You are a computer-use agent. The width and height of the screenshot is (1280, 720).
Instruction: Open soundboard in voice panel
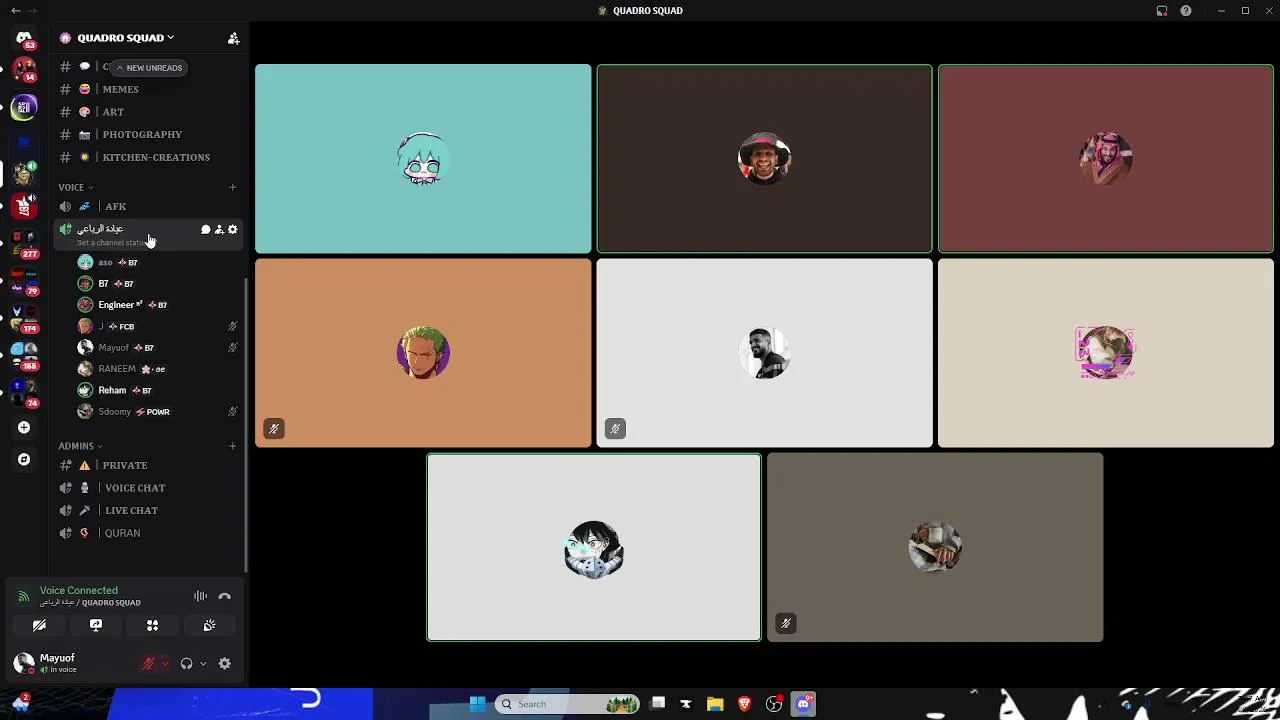pyautogui.click(x=209, y=625)
